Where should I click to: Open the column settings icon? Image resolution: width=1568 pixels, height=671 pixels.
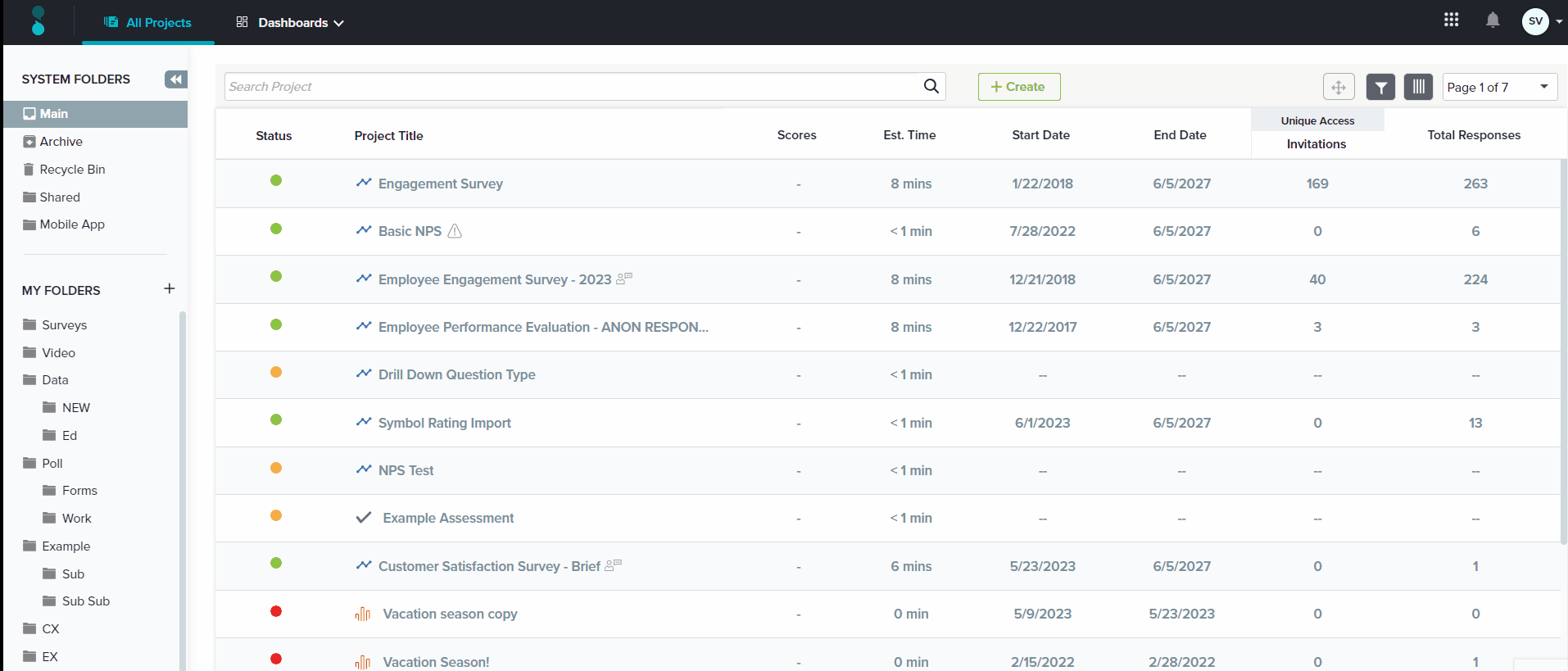[1418, 87]
